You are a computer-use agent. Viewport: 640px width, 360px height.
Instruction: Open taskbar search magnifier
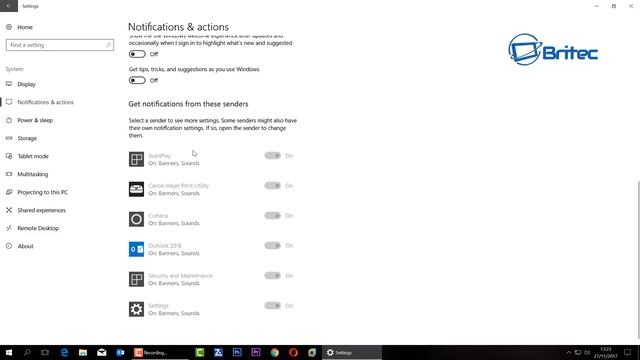click(27, 352)
